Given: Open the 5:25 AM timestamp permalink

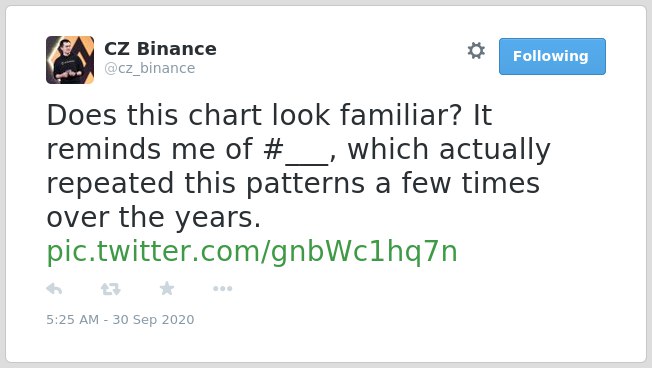Looking at the screenshot, I should (73, 319).
